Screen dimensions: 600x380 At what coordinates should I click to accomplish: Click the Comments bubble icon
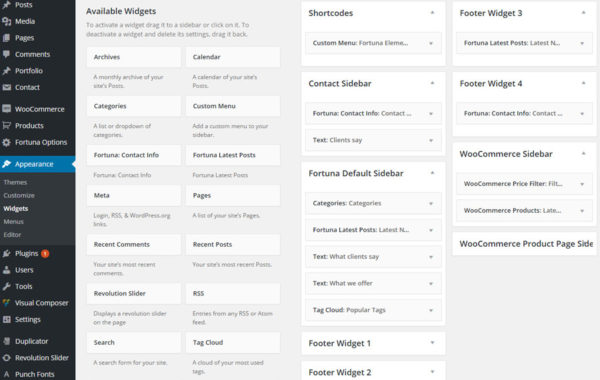click(7, 54)
